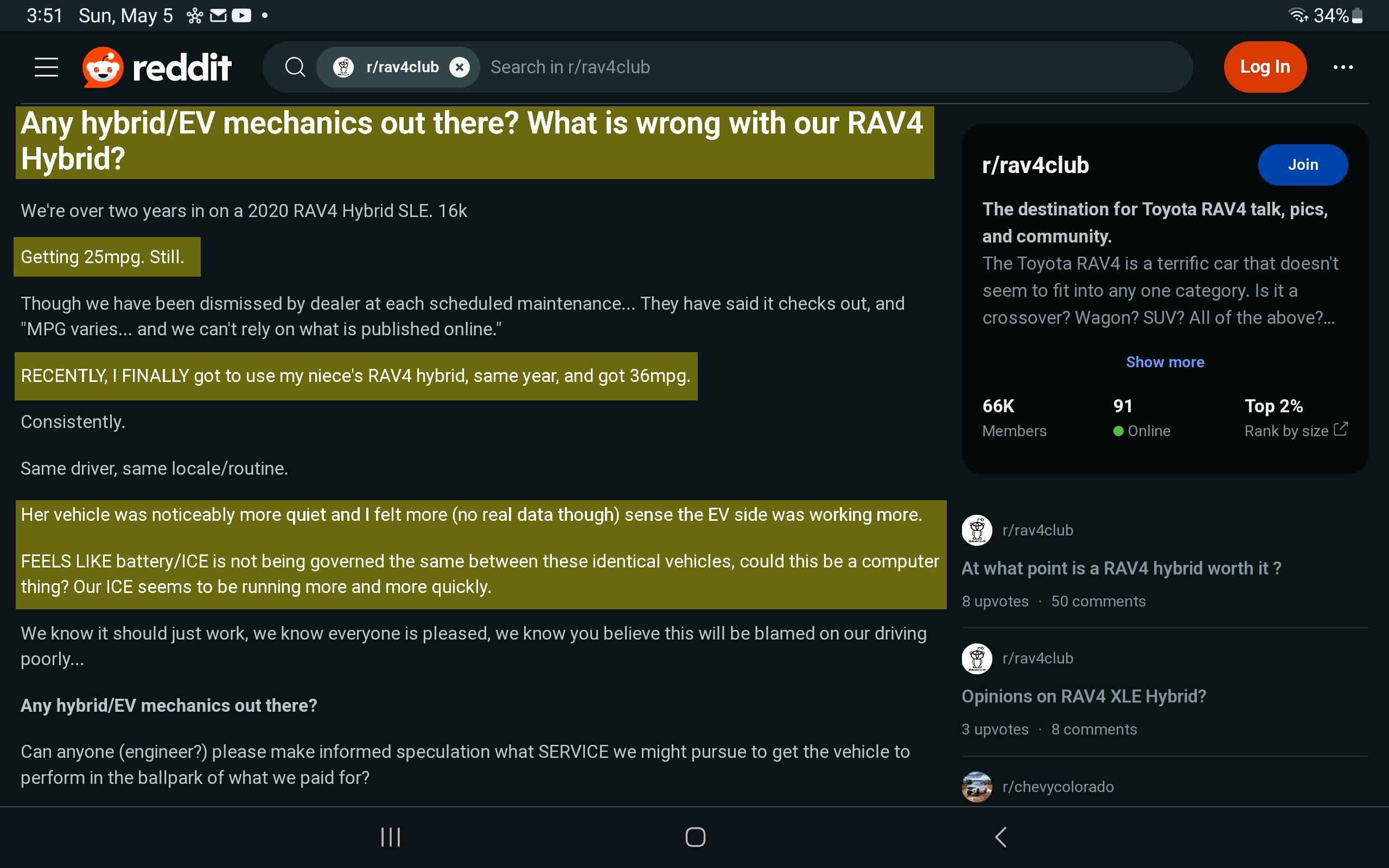Open r/rav4club sidebar title
The width and height of the screenshot is (1389, 868).
click(x=1035, y=165)
